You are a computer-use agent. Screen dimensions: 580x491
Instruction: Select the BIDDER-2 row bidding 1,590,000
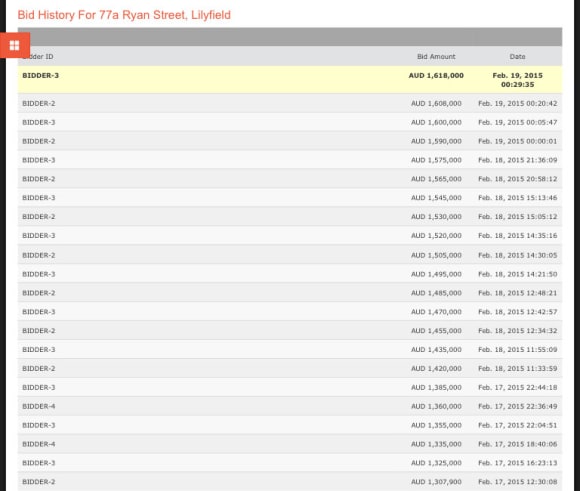290,141
